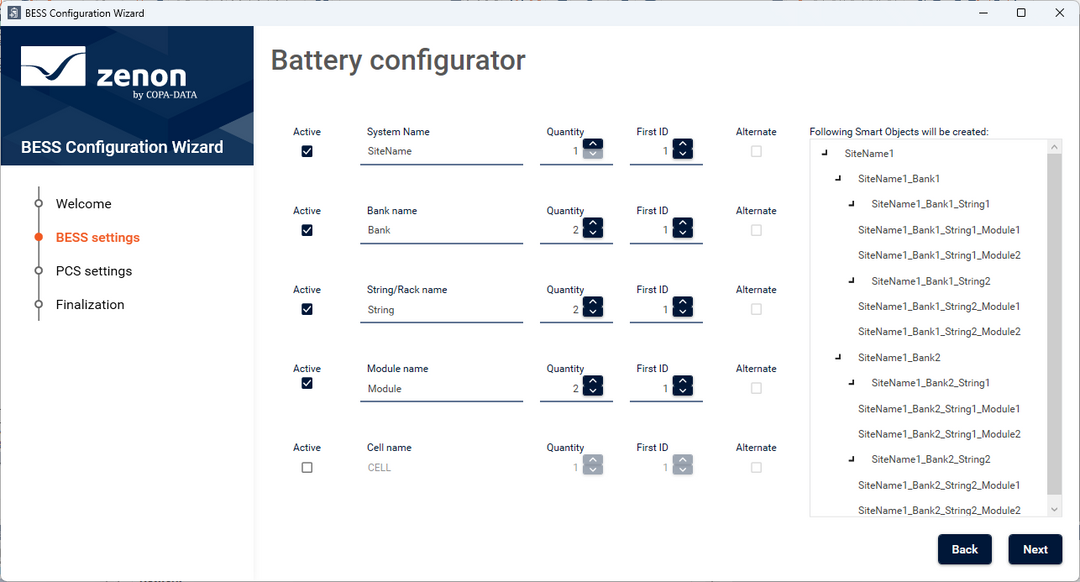Check the Alternate box for Module name
The width and height of the screenshot is (1080, 582).
[756, 388]
